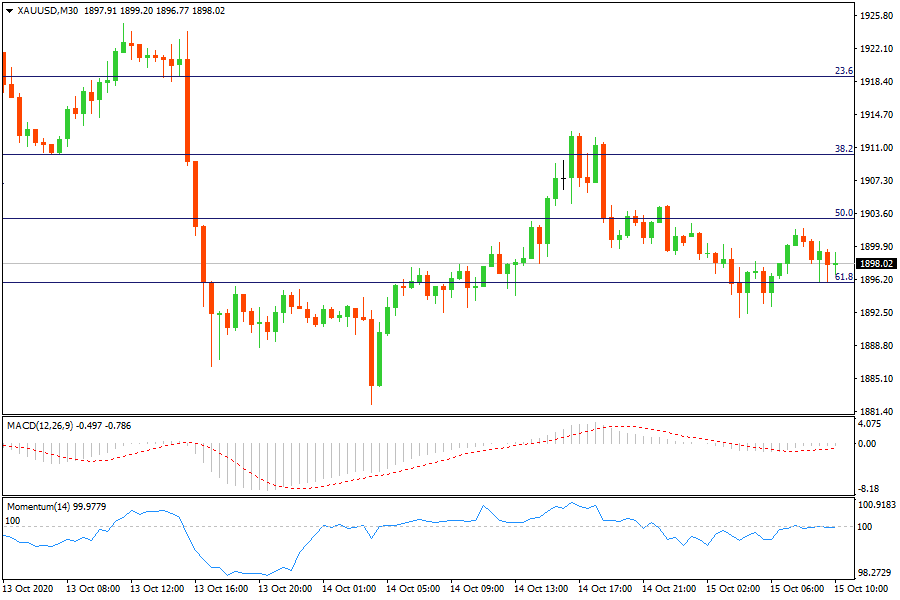Click the Momentum(14) indicator label
Image resolution: width=900 pixels, height=600 pixels.
[34, 507]
